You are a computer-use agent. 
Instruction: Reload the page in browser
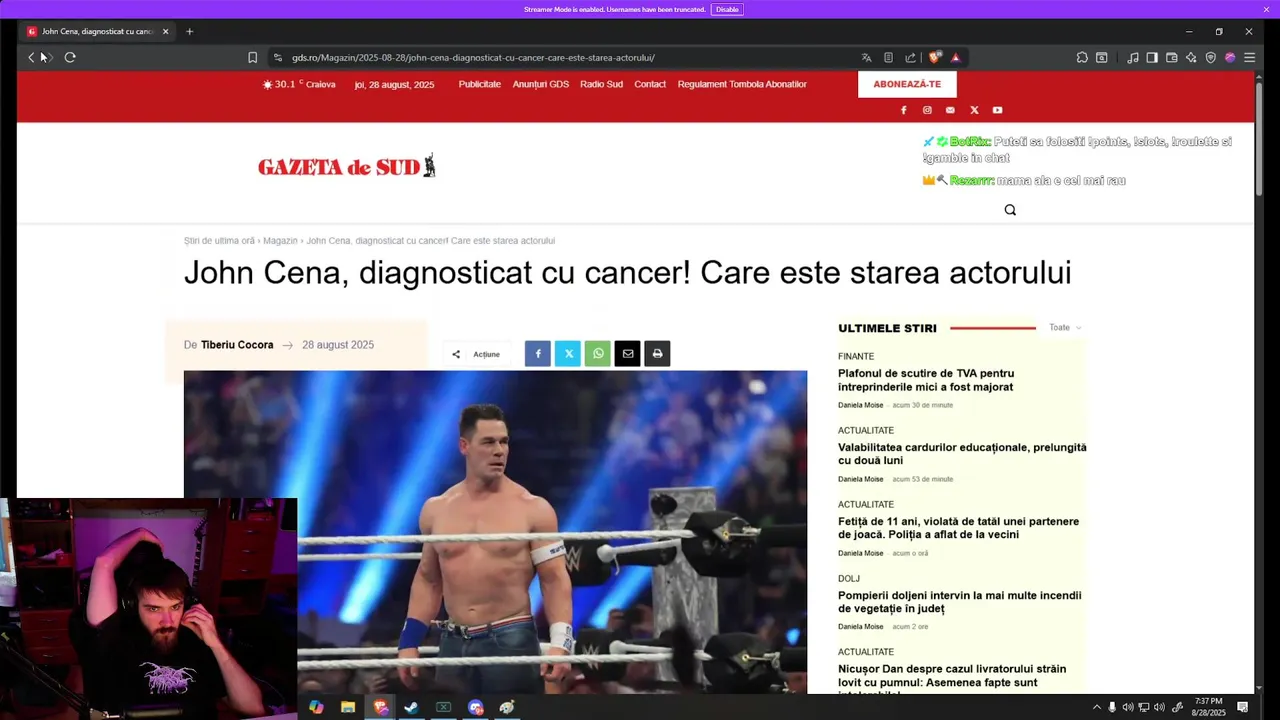70,57
